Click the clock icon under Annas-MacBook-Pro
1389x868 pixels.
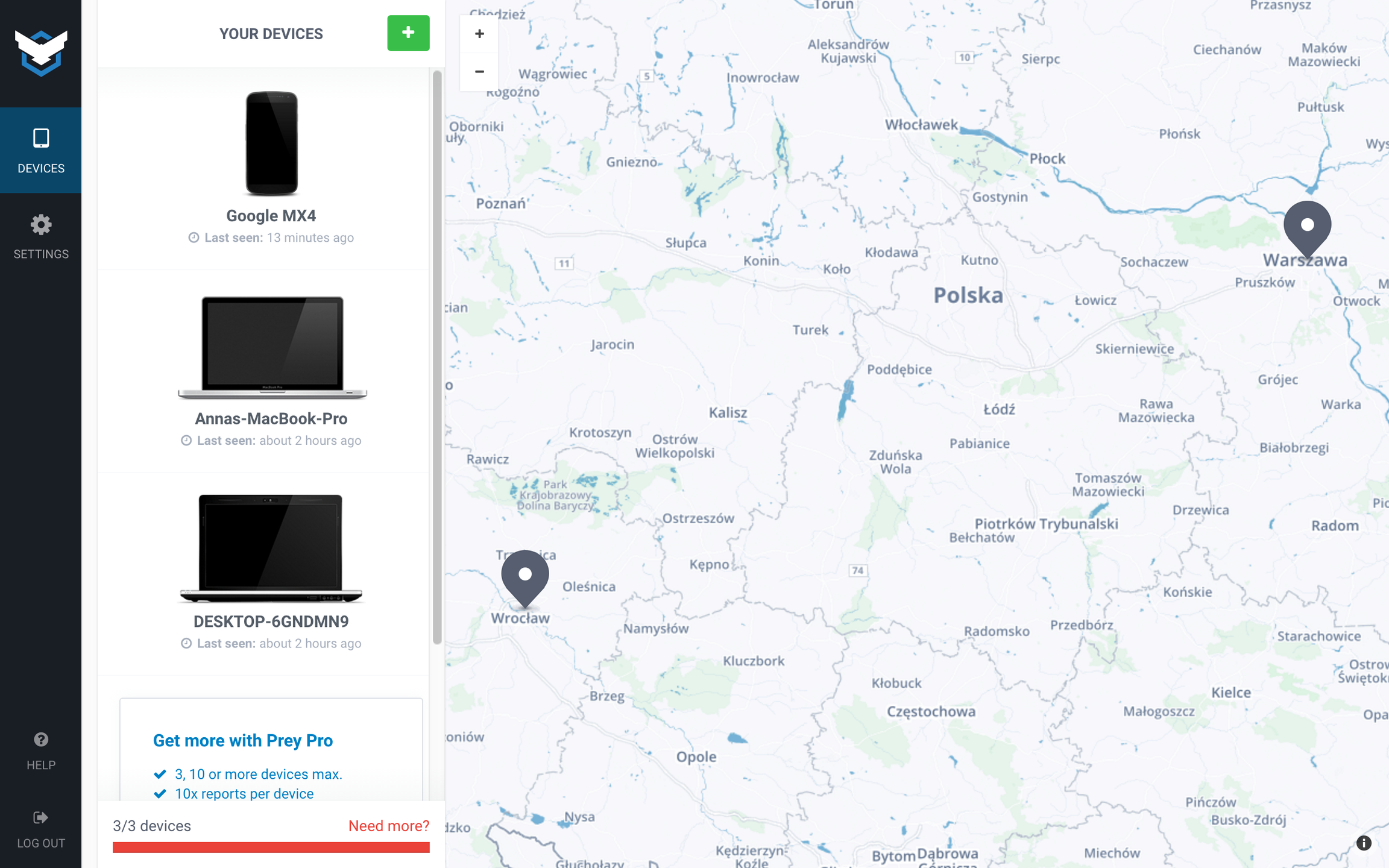(x=186, y=441)
